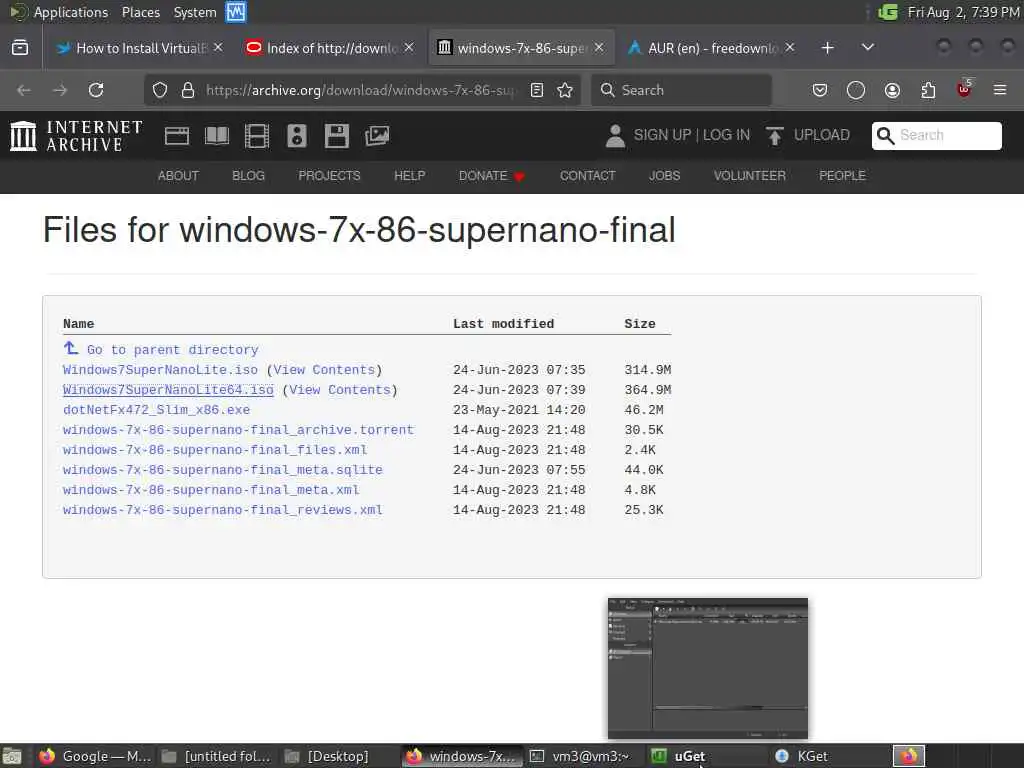Click Go to parent directory
Image resolution: width=1024 pixels, height=768 pixels.
pos(172,350)
